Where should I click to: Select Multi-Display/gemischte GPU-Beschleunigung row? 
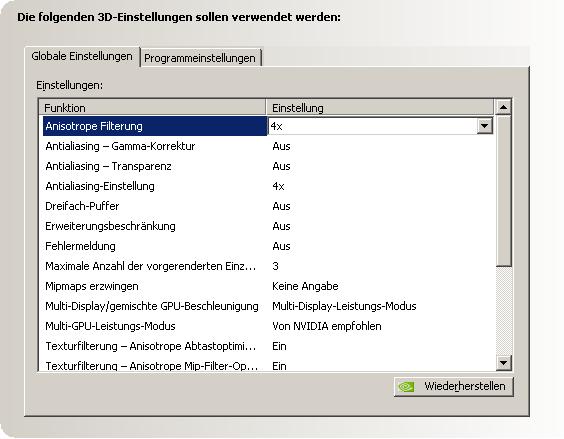(x=268, y=306)
